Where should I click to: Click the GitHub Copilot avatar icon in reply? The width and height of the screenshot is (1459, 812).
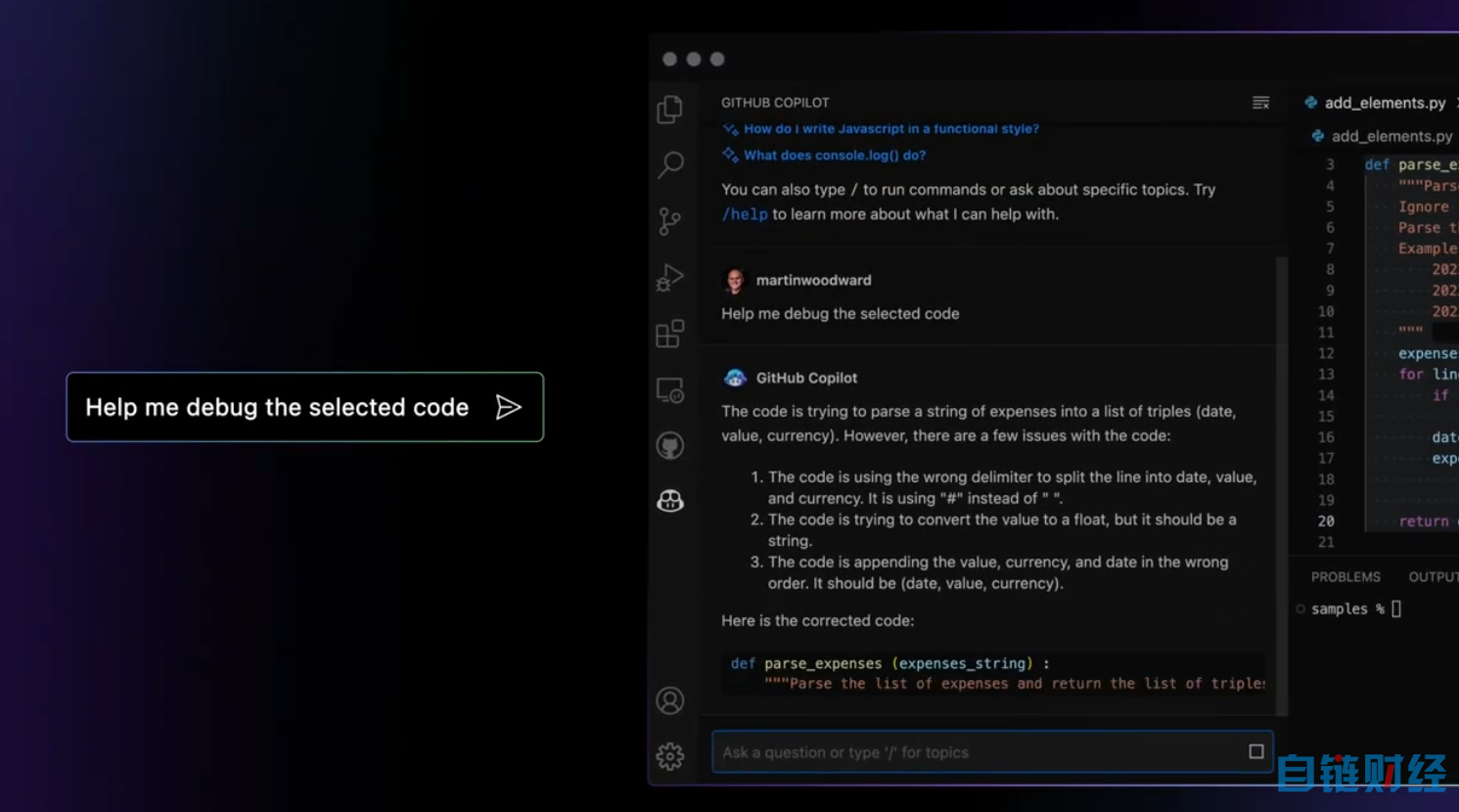[x=735, y=378]
